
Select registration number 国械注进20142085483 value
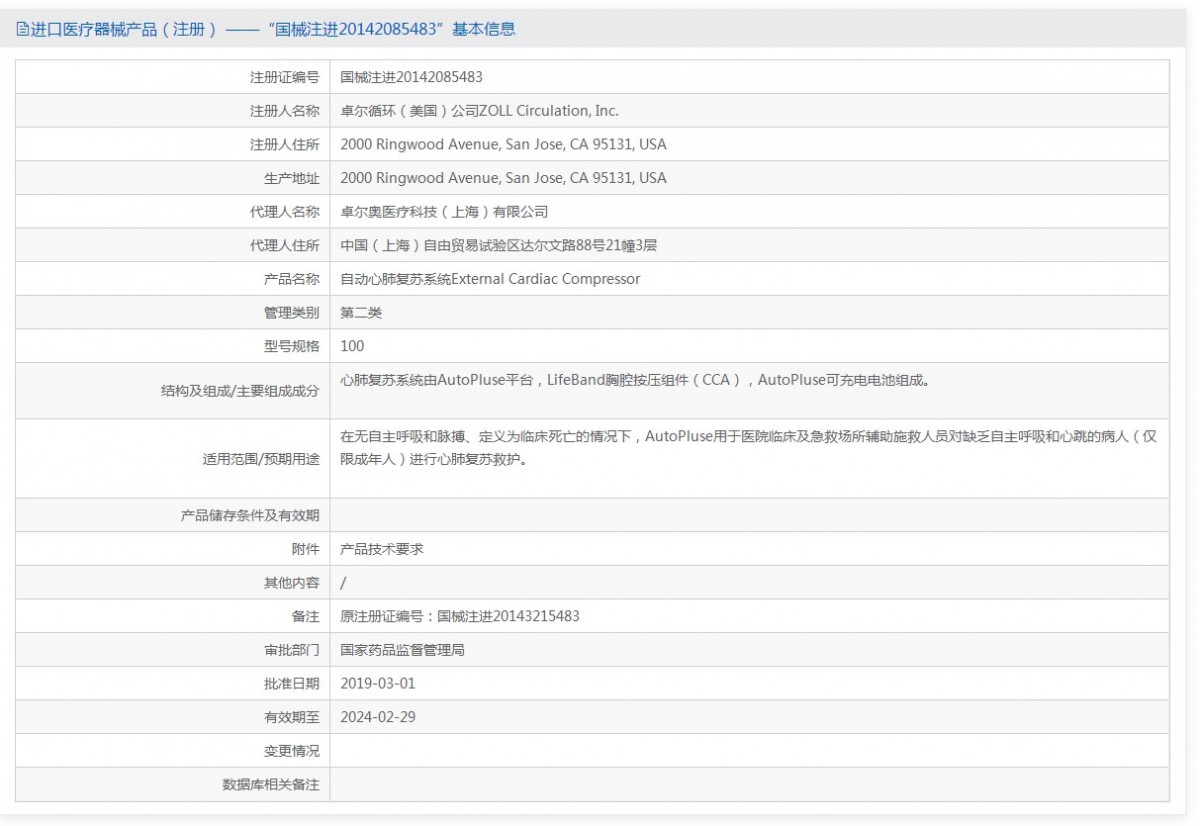(411, 77)
